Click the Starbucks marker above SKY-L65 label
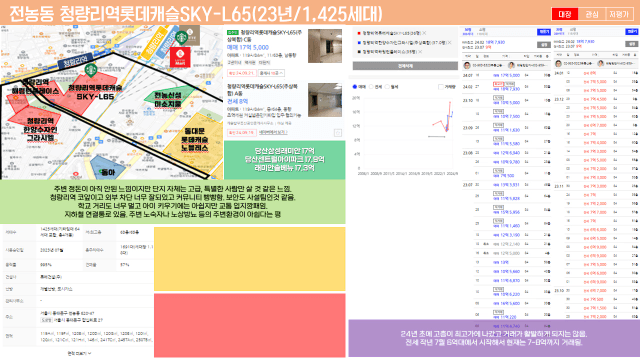The height and width of the screenshot is (360, 640). click(91, 70)
